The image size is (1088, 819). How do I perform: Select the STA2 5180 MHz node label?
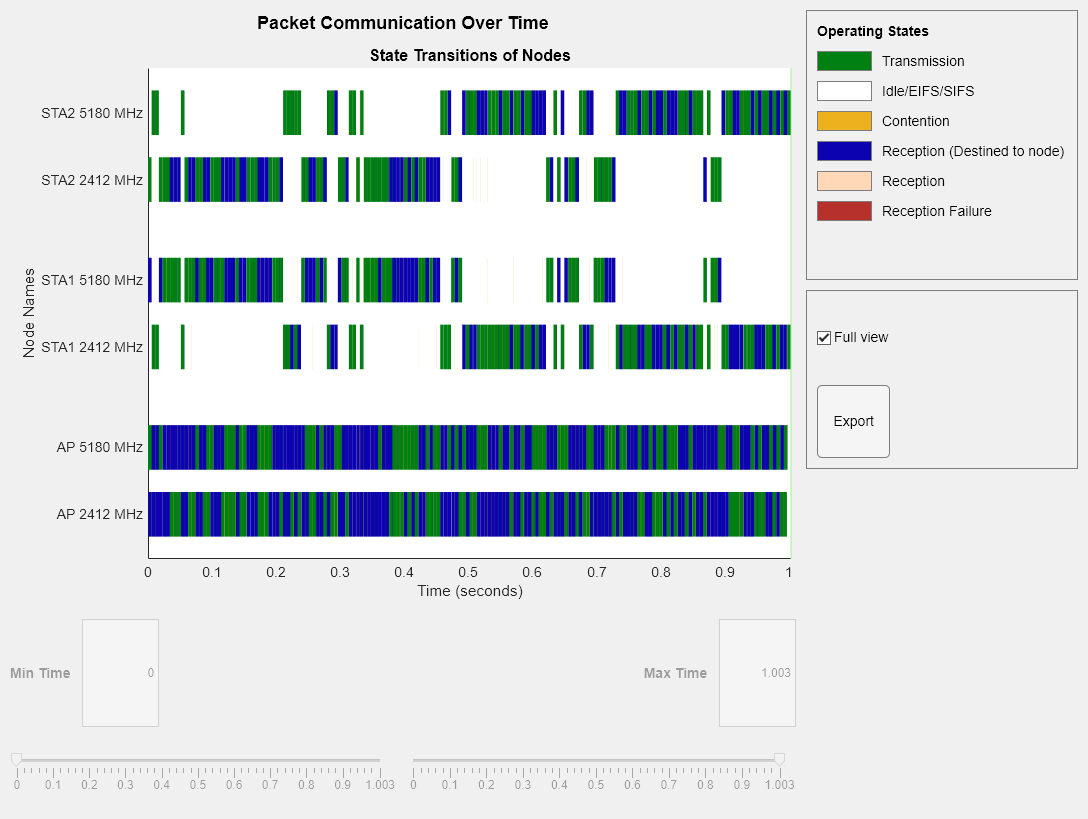click(x=92, y=113)
